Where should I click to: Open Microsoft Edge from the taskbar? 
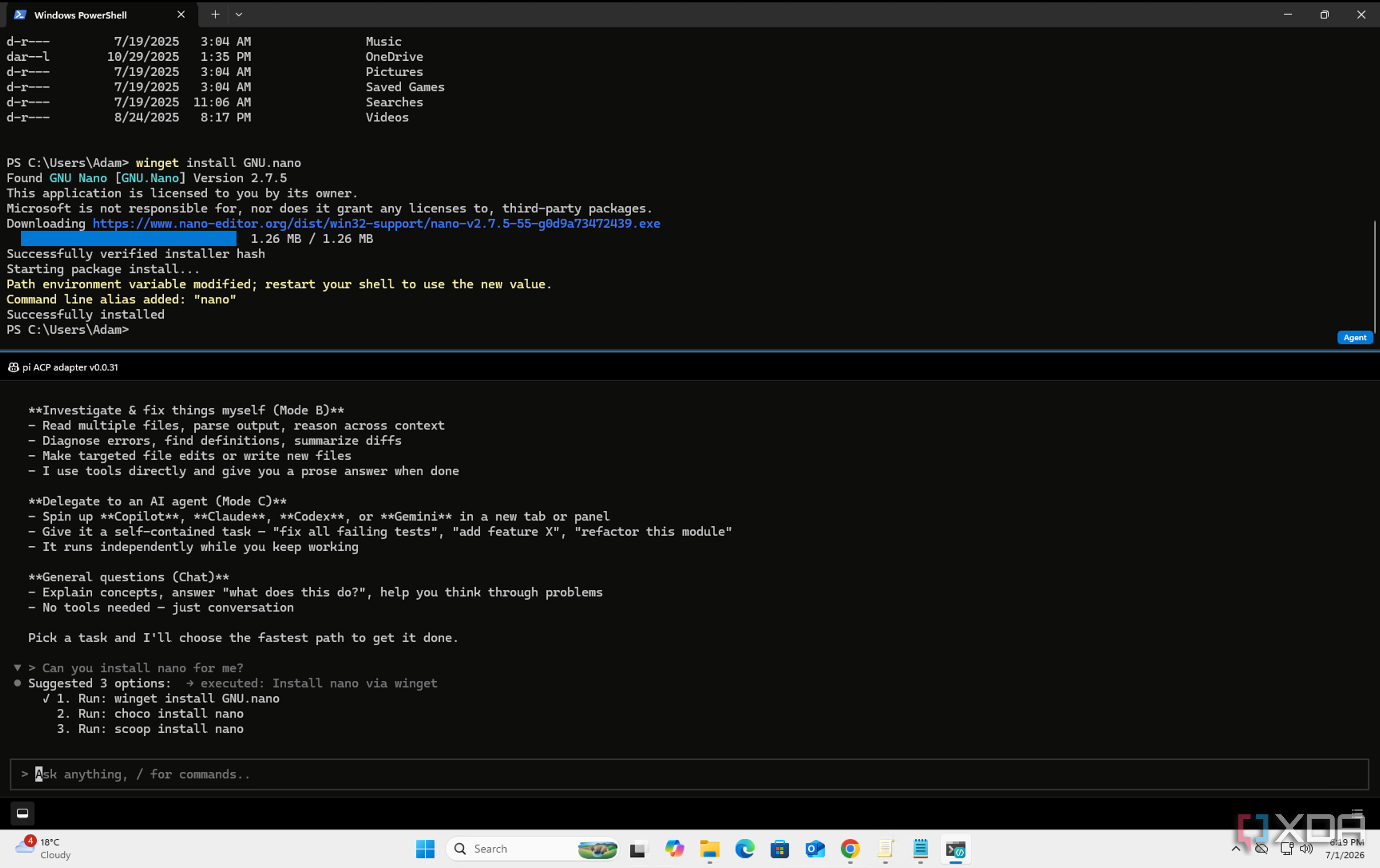click(744, 848)
